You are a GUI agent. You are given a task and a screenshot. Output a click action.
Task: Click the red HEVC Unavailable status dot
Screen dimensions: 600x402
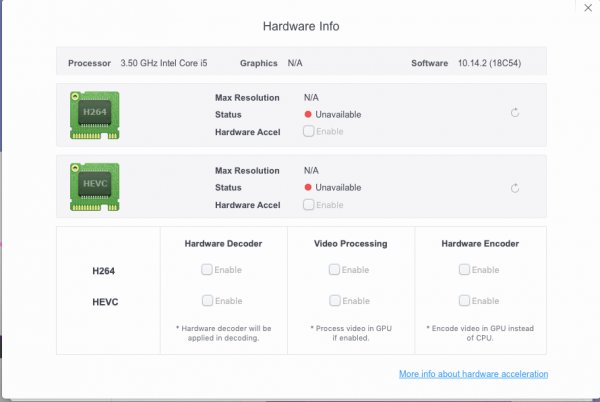point(308,187)
